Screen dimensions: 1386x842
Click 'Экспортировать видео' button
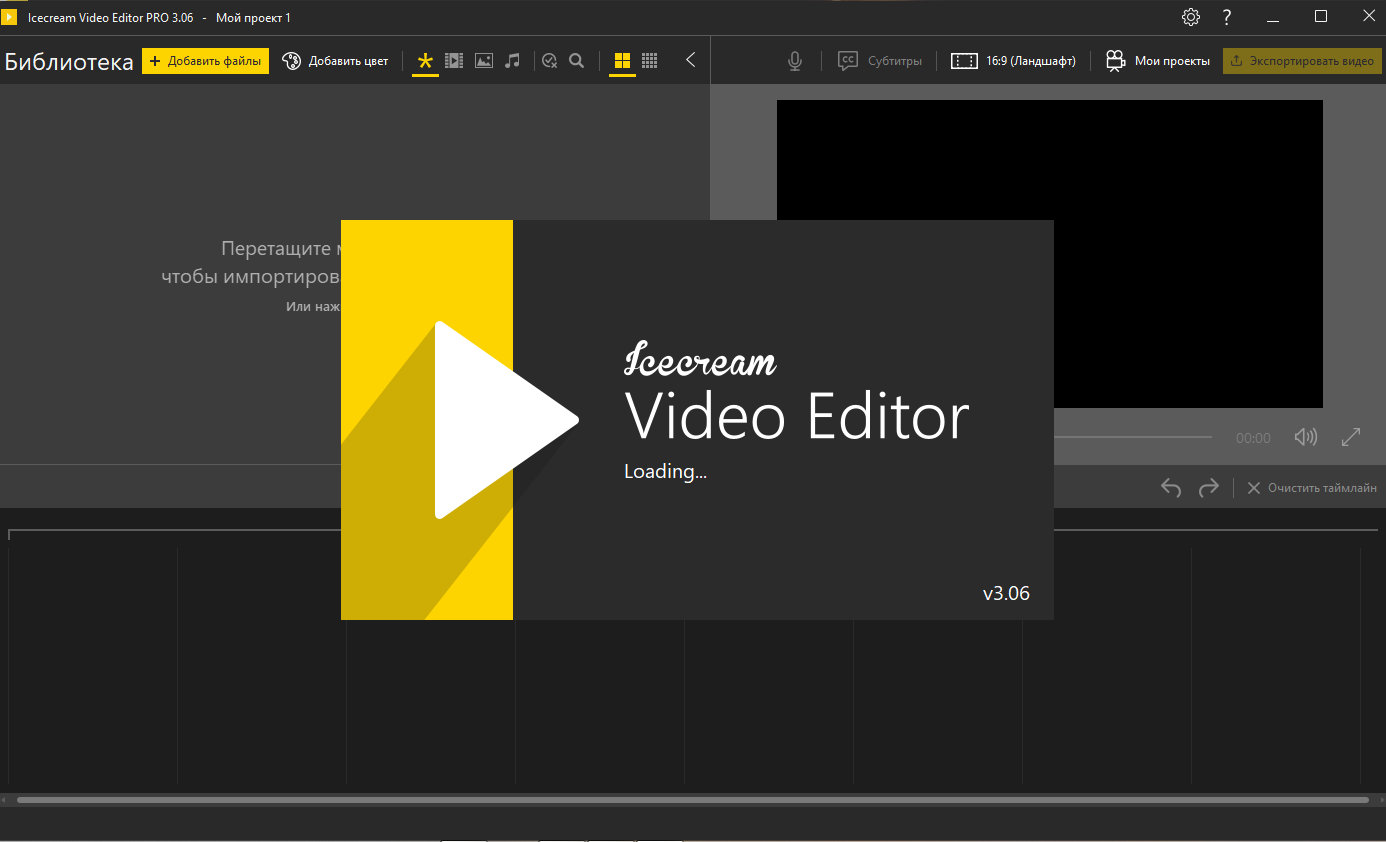(x=1302, y=61)
